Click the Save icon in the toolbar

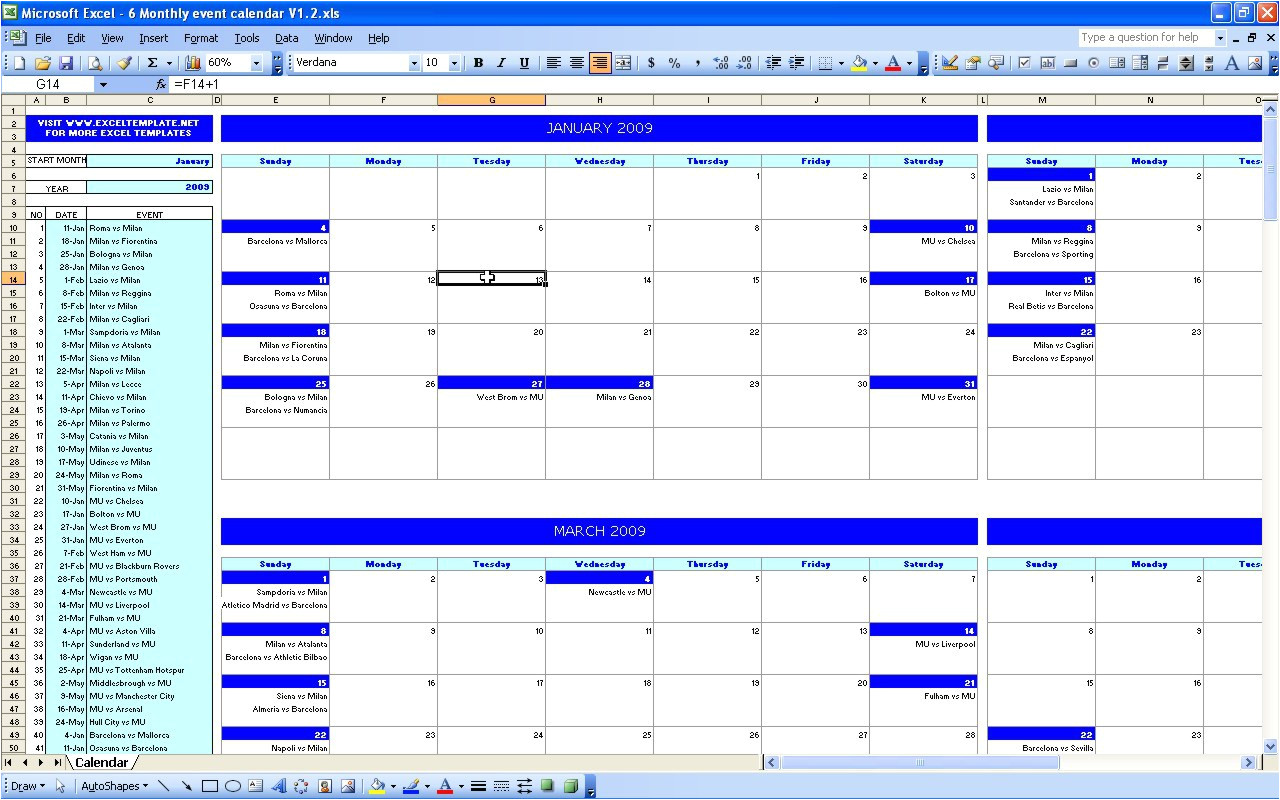66,63
